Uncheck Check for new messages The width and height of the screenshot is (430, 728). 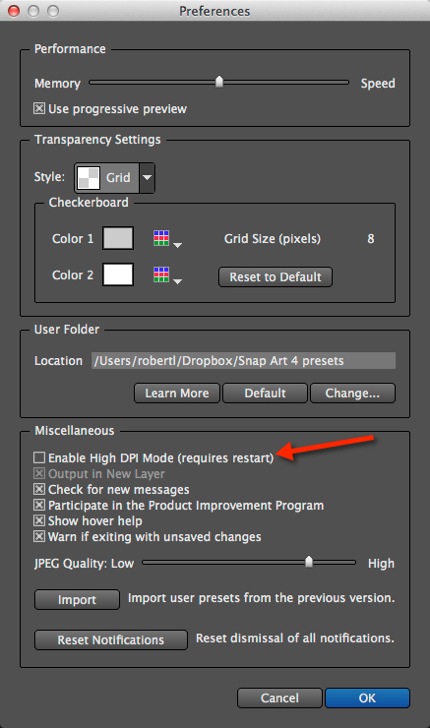(x=39, y=489)
